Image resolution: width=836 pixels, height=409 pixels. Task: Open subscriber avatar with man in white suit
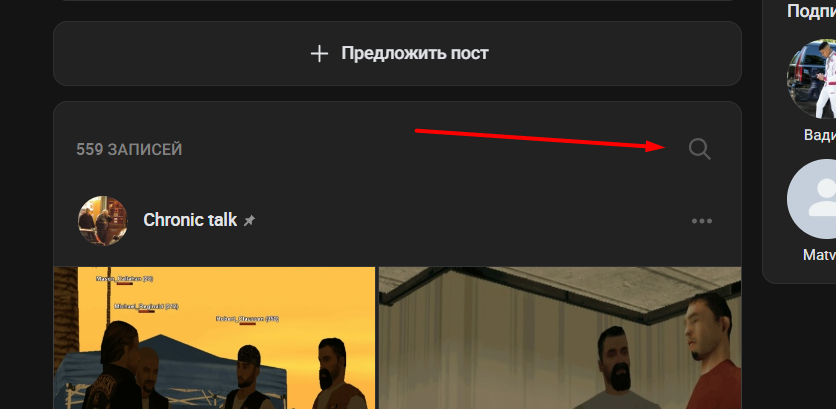click(811, 78)
